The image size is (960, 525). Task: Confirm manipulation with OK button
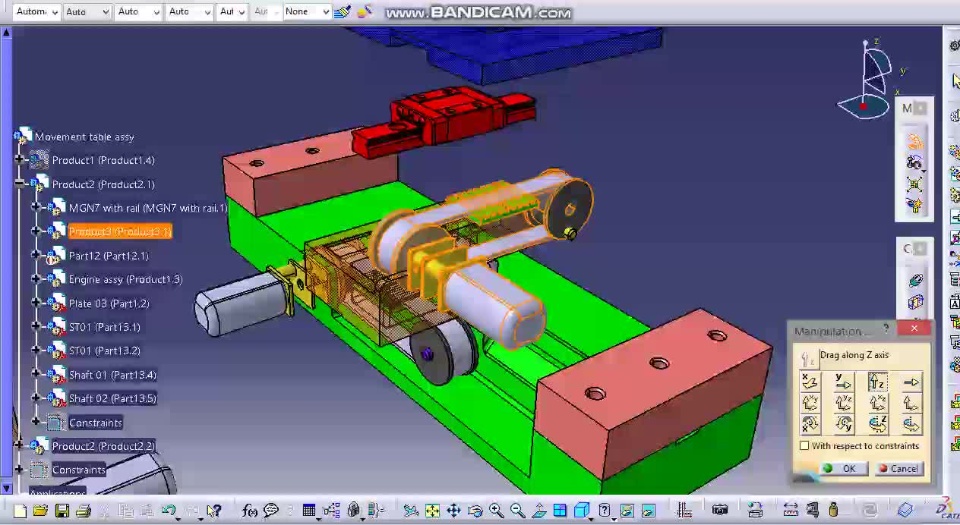(x=844, y=469)
